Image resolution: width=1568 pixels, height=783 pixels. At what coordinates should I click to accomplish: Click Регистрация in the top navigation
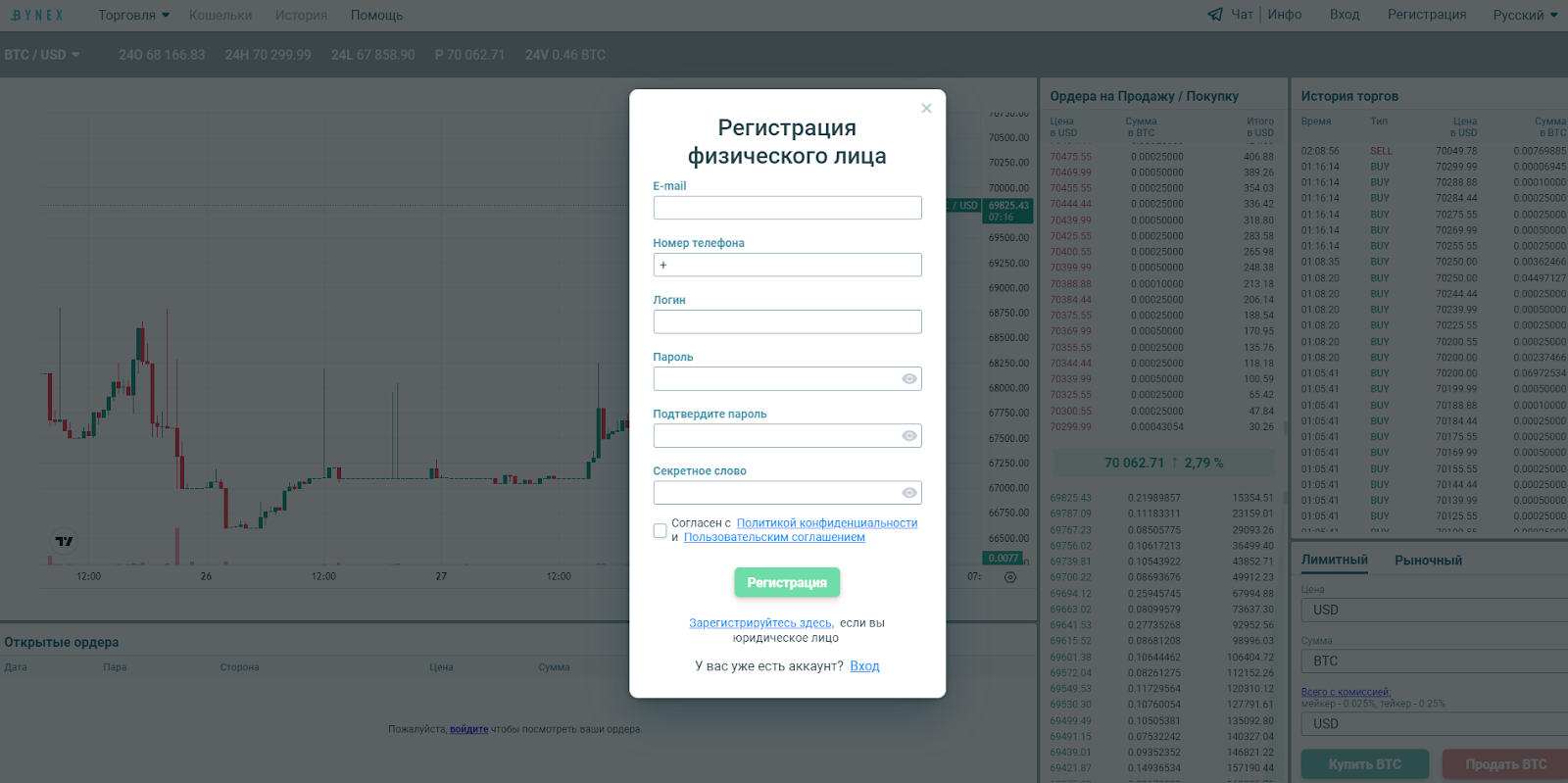1427,15
